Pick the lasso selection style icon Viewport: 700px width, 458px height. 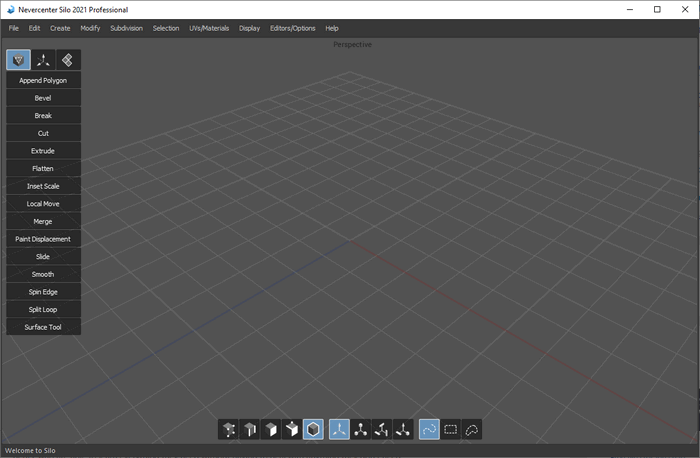point(472,429)
